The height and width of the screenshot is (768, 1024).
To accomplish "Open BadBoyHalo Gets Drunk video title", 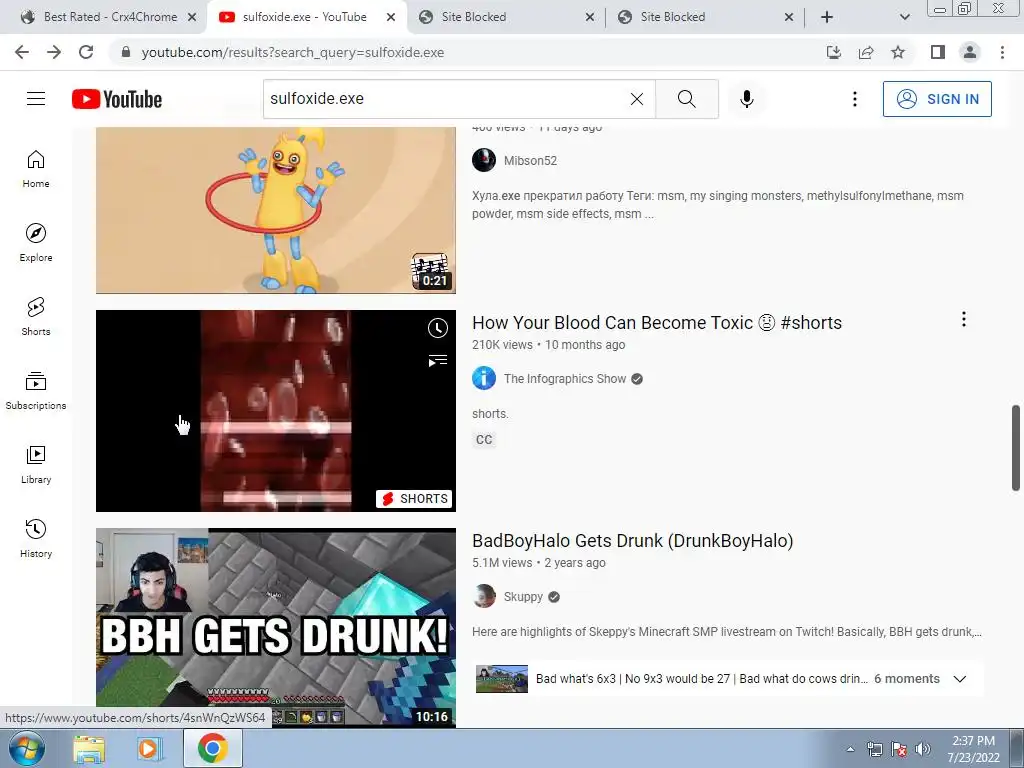I will coord(633,541).
